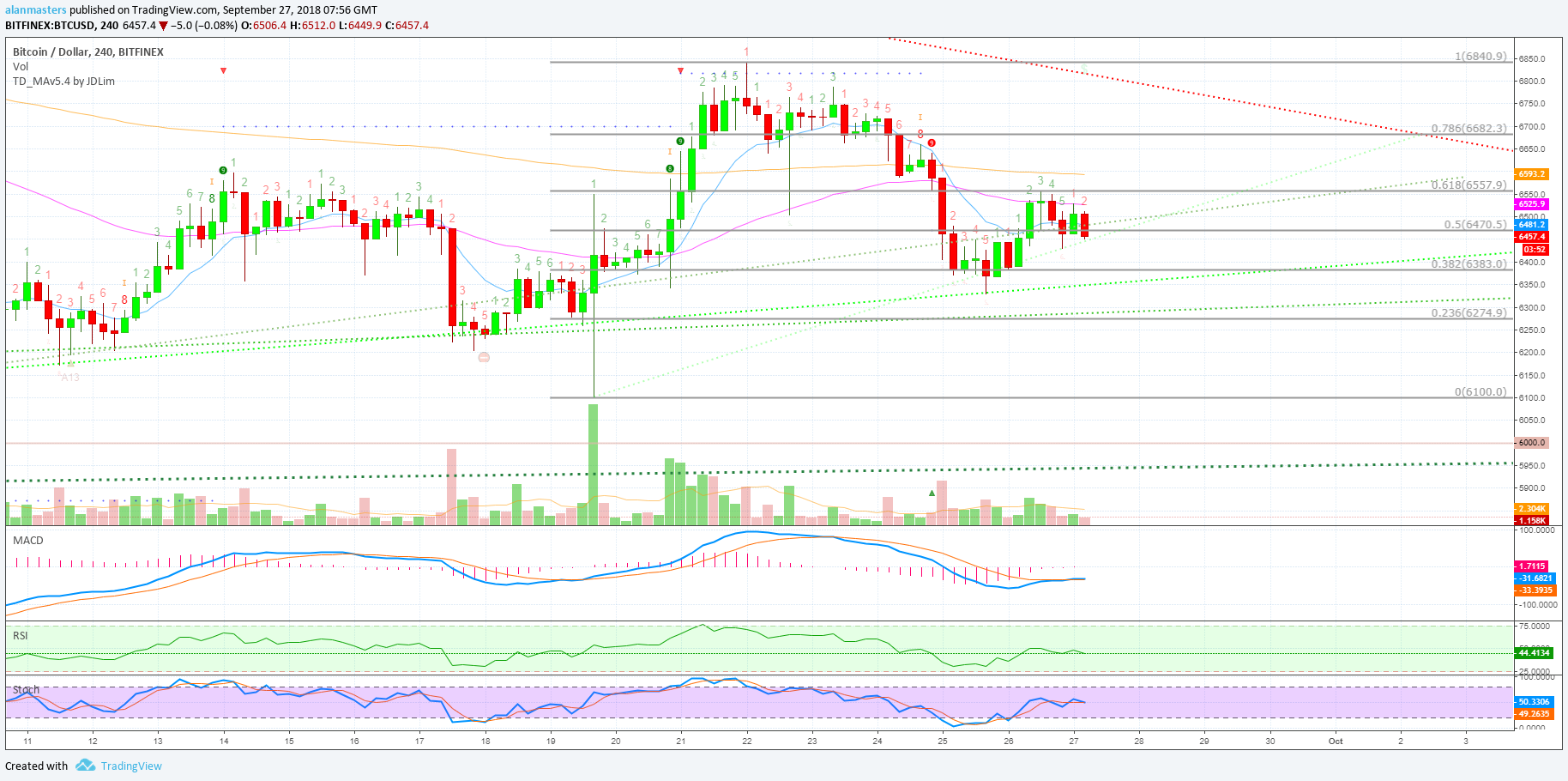Viewport: 1568px width, 781px height.
Task: Click the 6100.0 level on the price axis
Action: pos(1531,398)
